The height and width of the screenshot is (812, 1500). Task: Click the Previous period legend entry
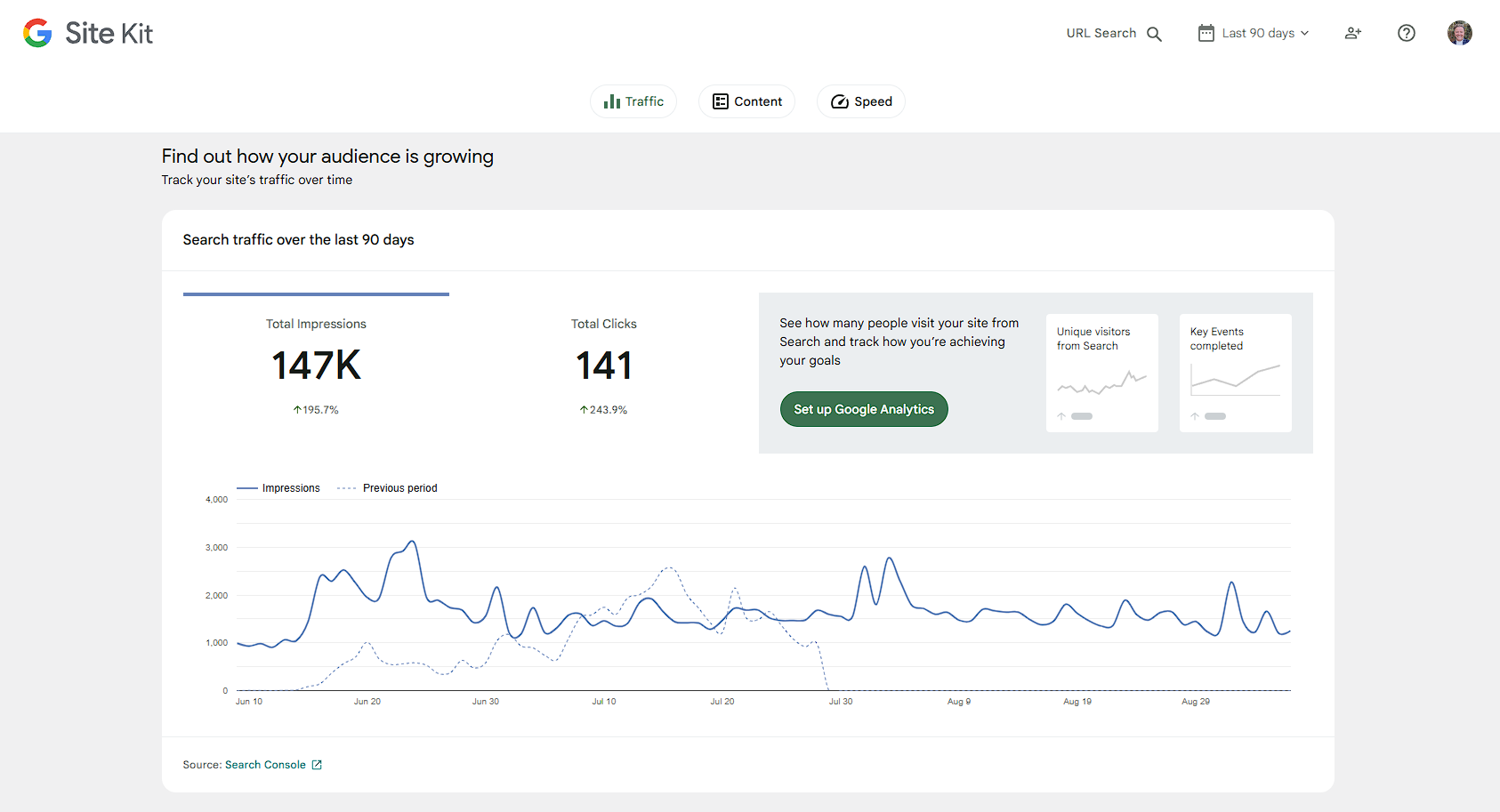click(388, 488)
